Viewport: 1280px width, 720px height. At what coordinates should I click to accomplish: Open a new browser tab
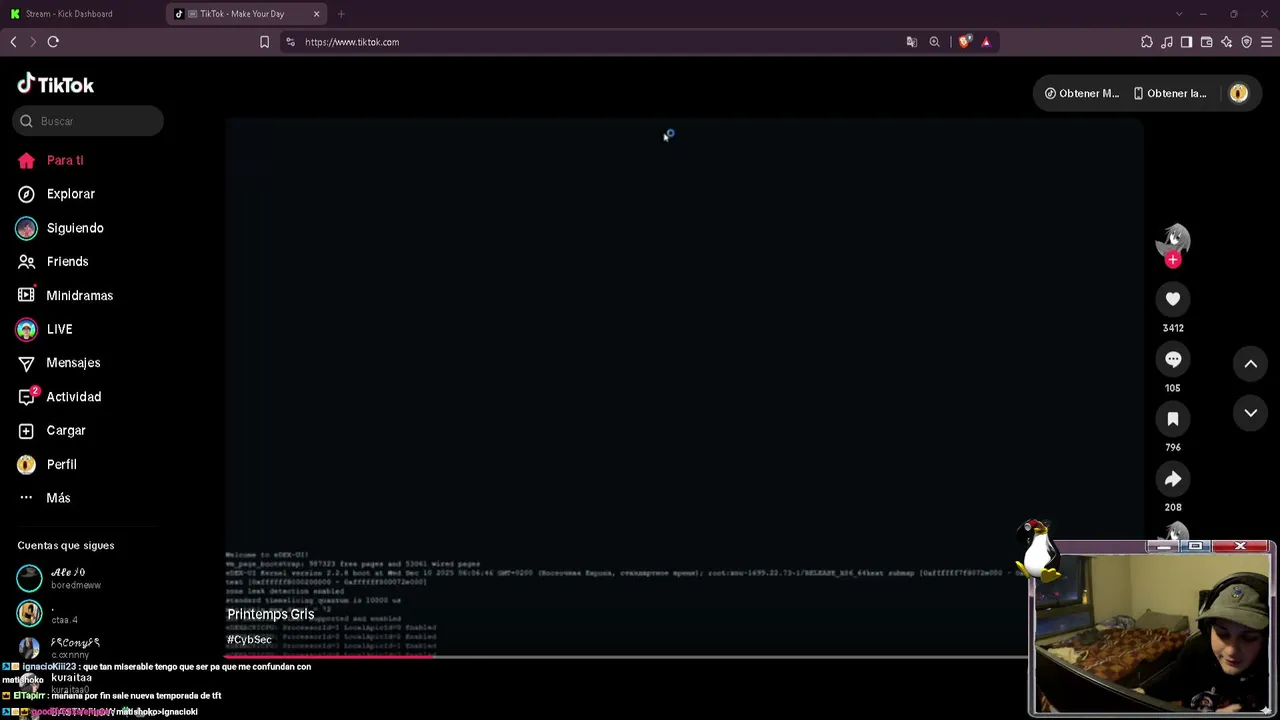click(x=341, y=14)
